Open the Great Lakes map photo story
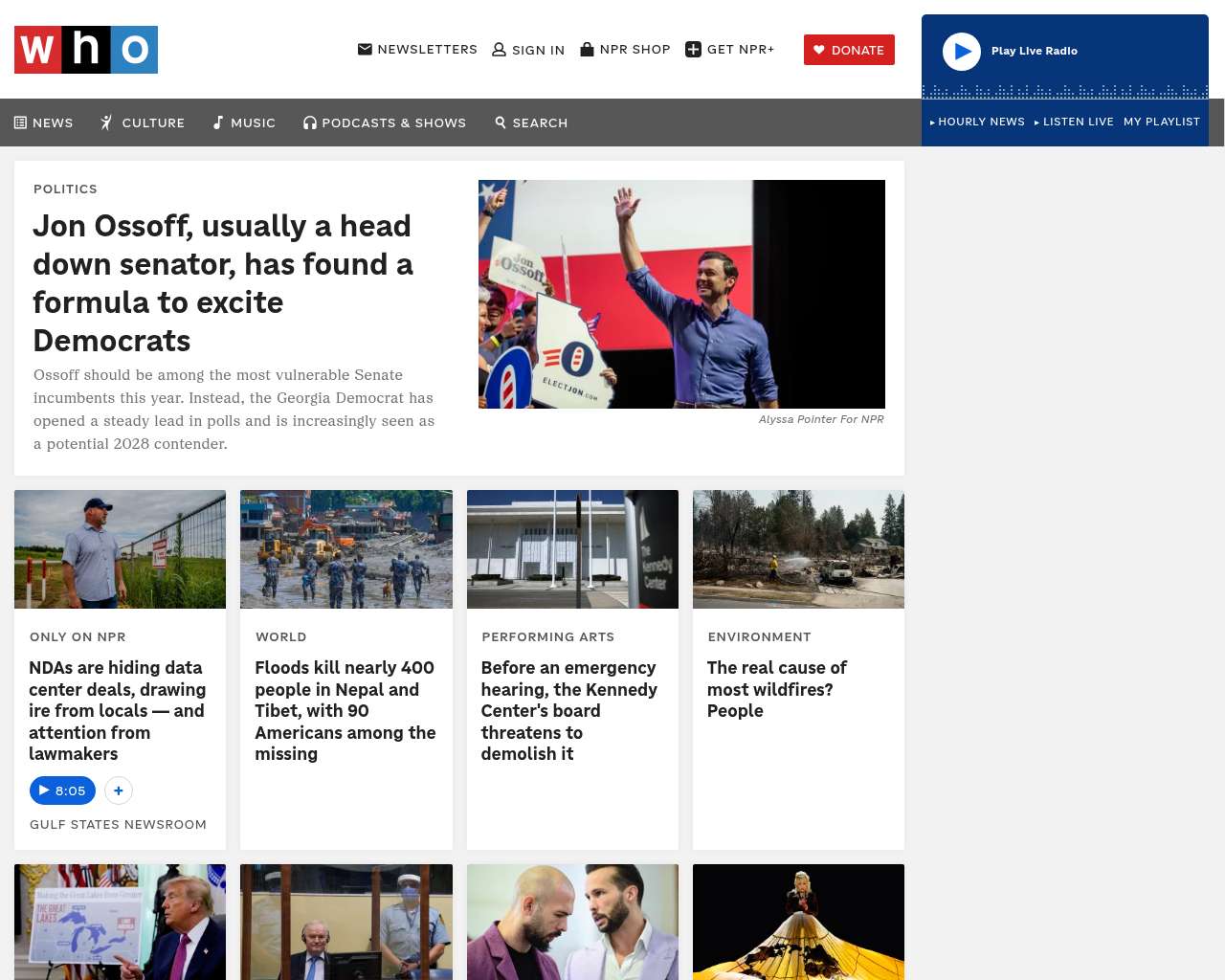 [x=120, y=922]
